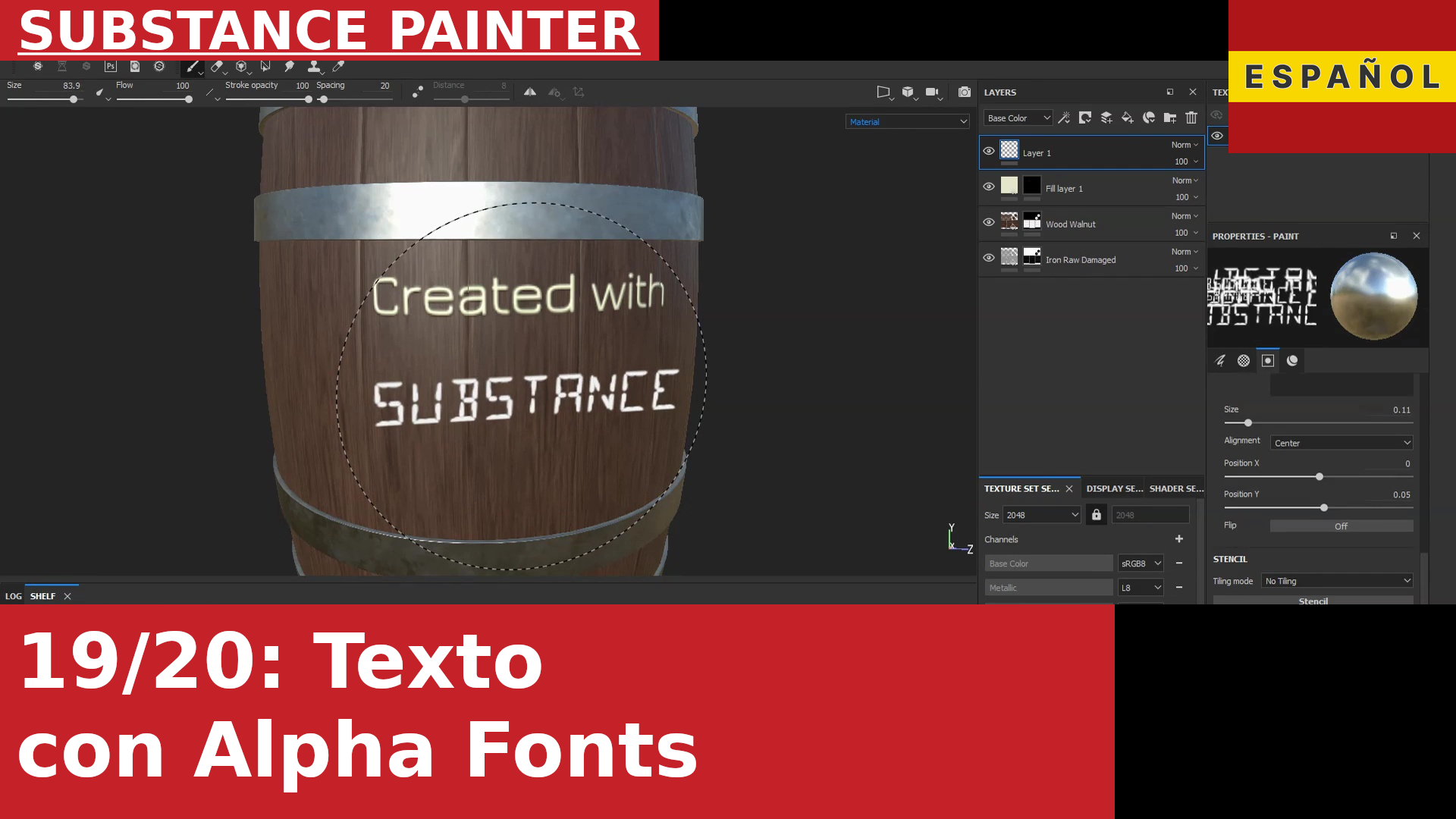
Task: Select the Clone stamp tool
Action: pyautogui.click(x=313, y=67)
